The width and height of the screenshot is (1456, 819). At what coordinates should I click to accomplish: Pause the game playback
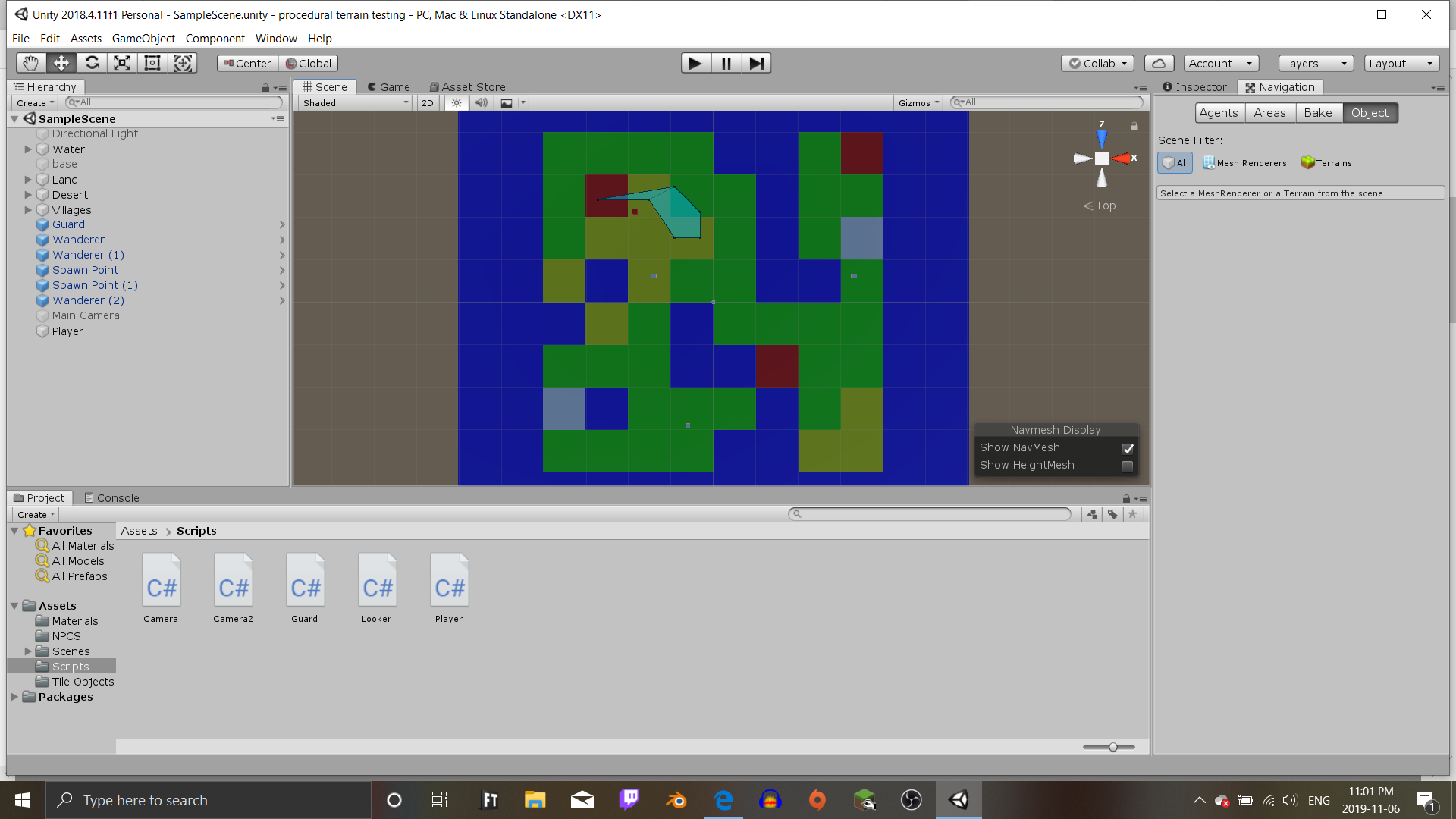tap(725, 63)
